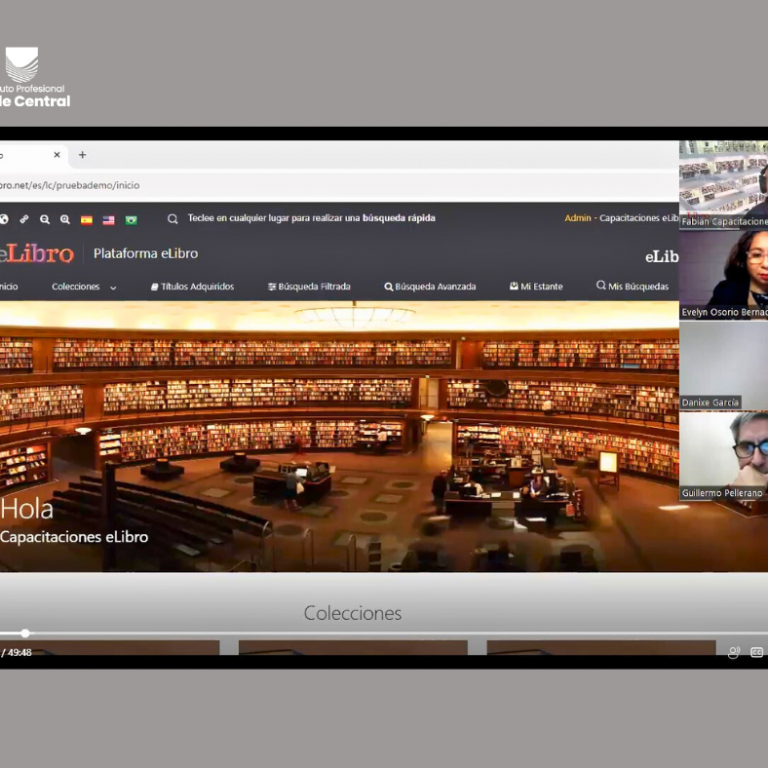Switch language with the Brazilian flag
The height and width of the screenshot is (768, 768).
131,219
